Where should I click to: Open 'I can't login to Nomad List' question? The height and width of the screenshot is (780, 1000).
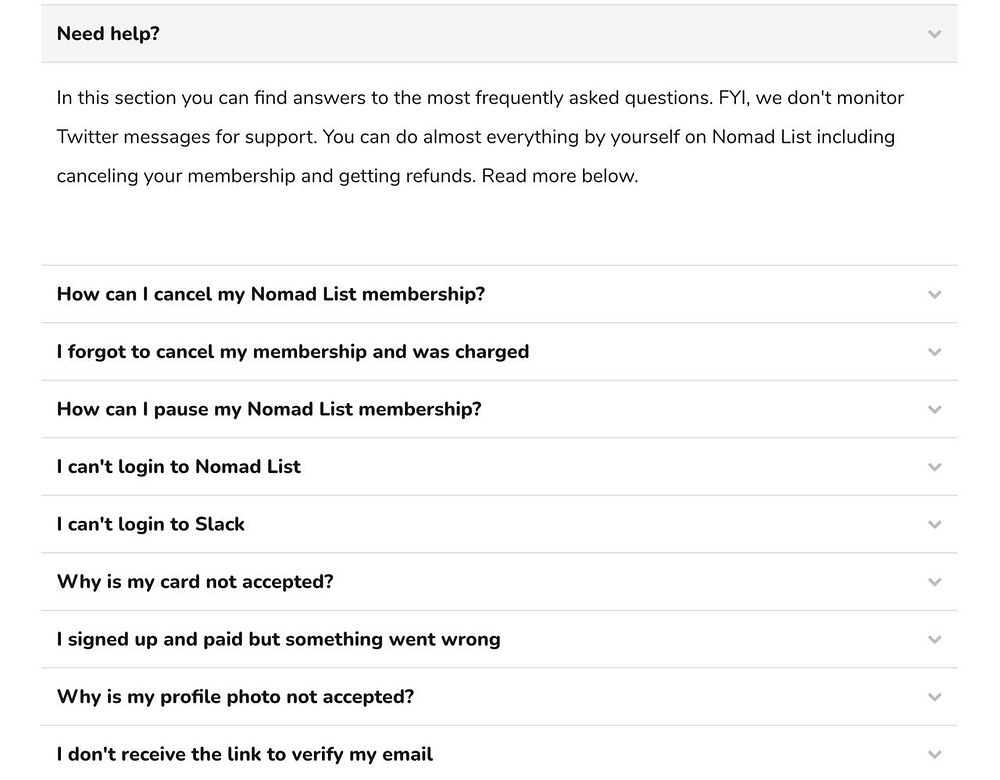tap(179, 467)
